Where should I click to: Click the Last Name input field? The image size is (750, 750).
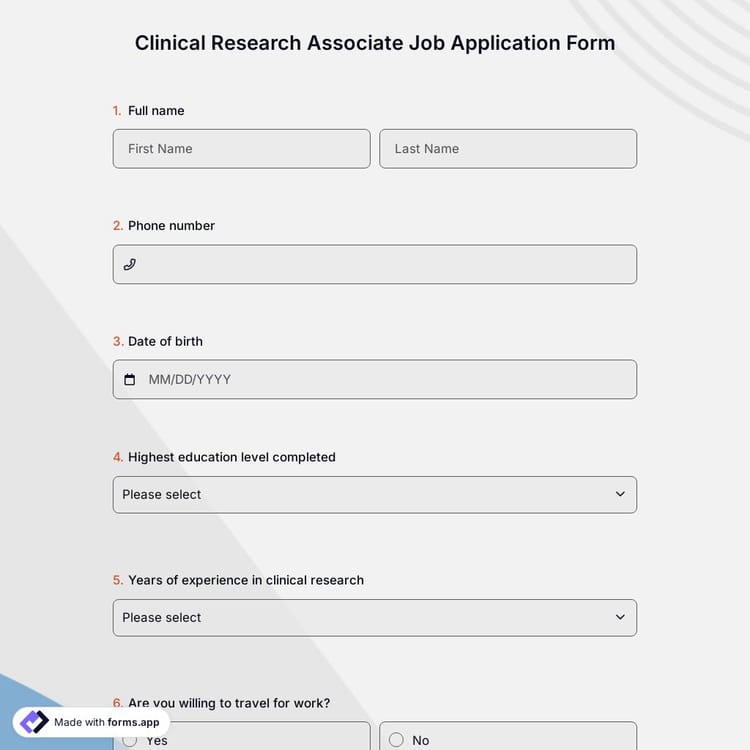[x=508, y=149]
